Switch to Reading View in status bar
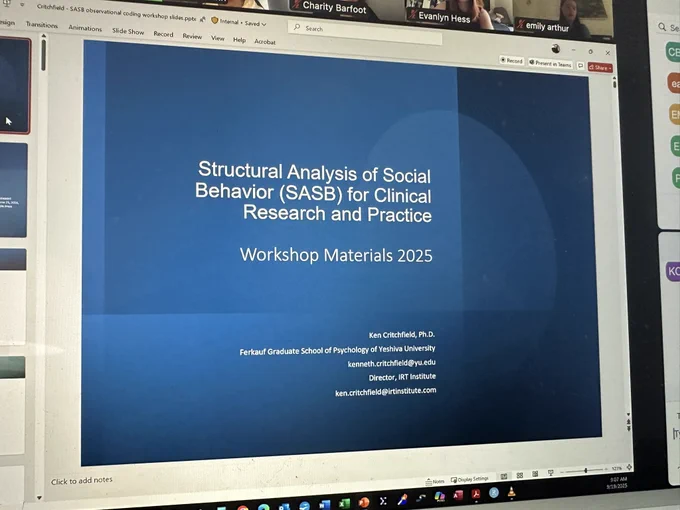This screenshot has height=510, width=680. pyautogui.click(x=535, y=474)
